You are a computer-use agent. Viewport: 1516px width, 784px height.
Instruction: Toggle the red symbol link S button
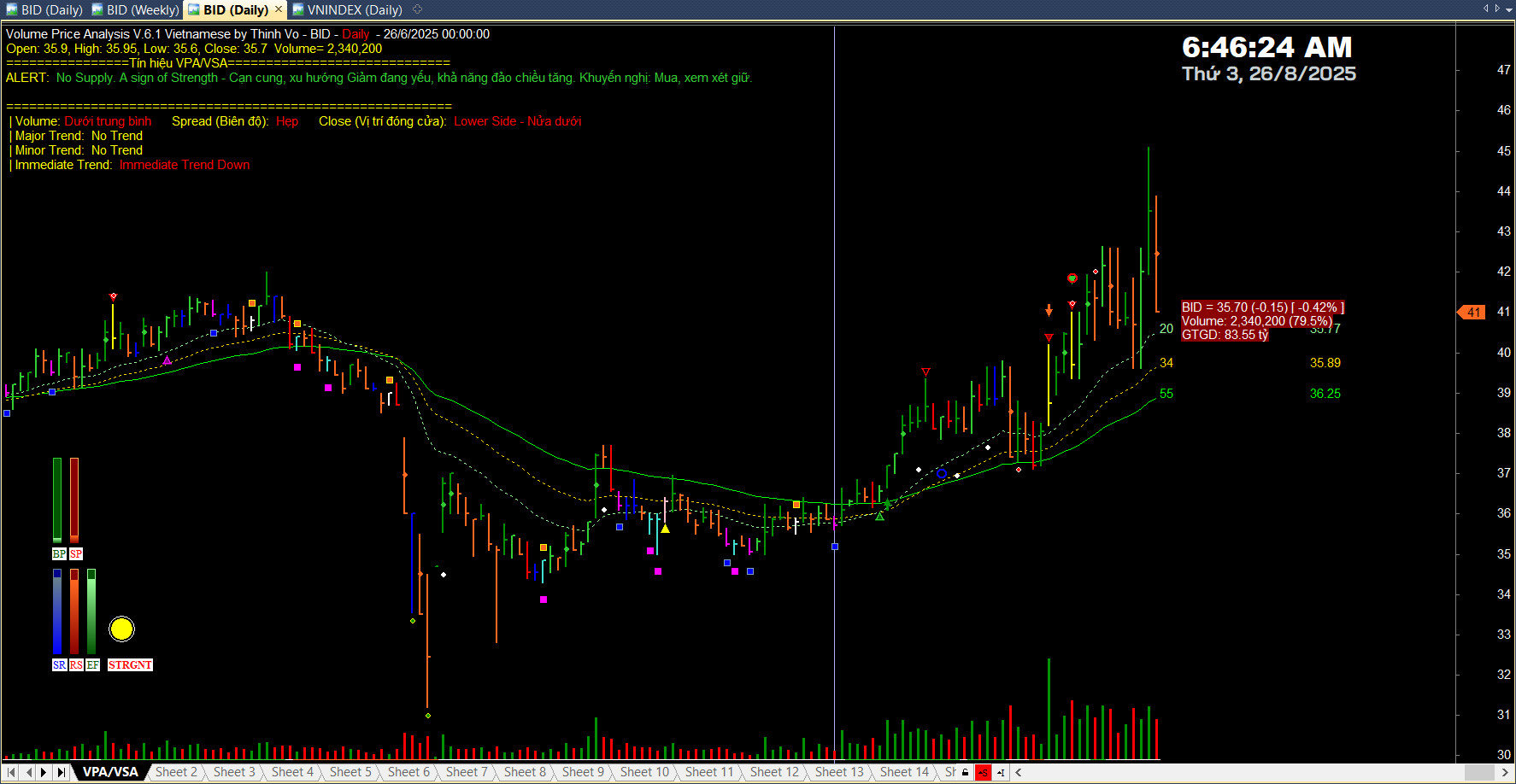pos(983,772)
